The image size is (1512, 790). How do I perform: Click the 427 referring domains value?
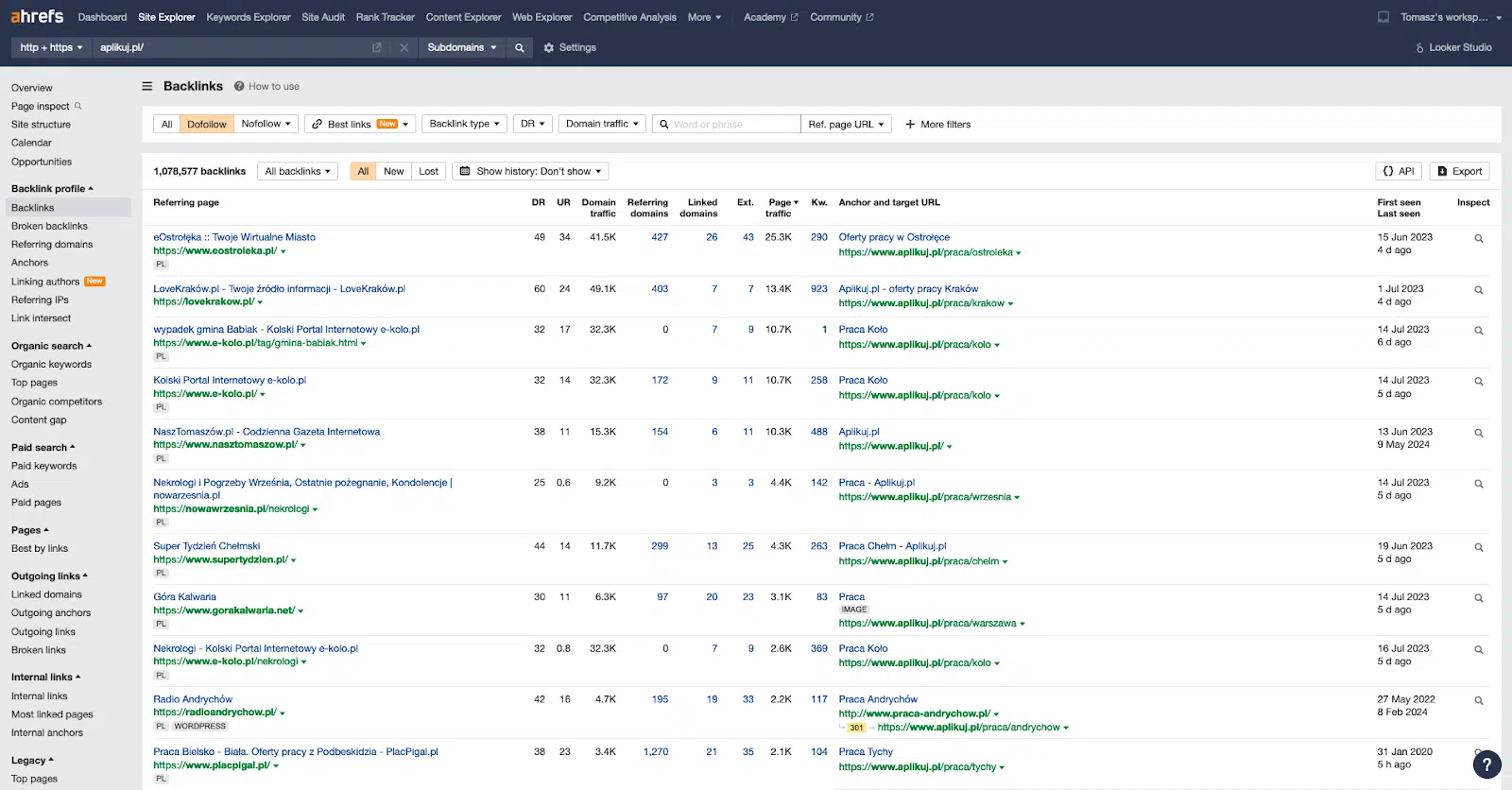(x=660, y=237)
